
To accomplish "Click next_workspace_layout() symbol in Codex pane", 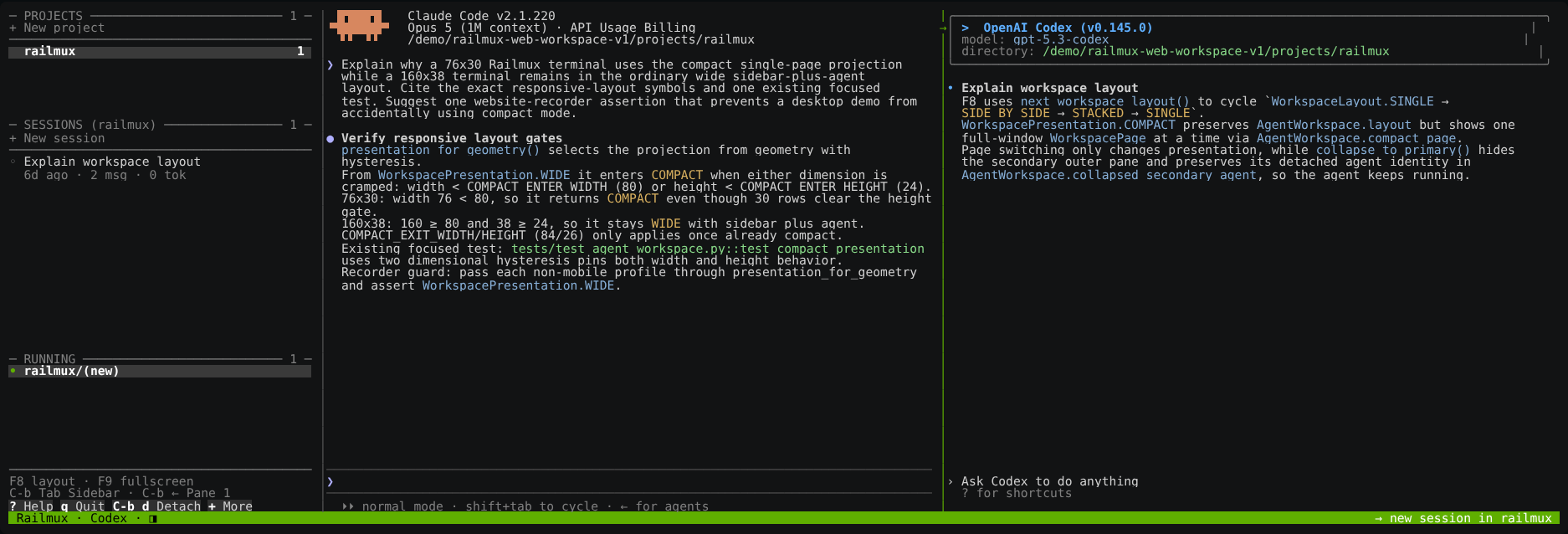I will coord(1104,101).
